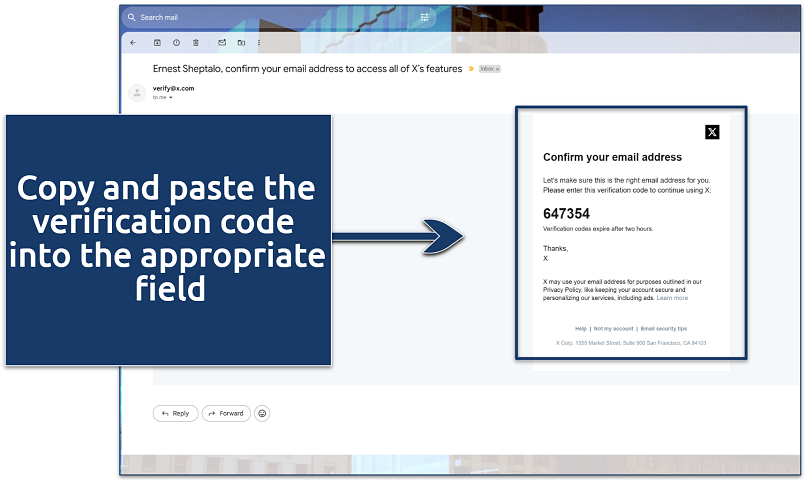Click the back arrow to return to inbox
The height and width of the screenshot is (480, 806).
[x=133, y=43]
